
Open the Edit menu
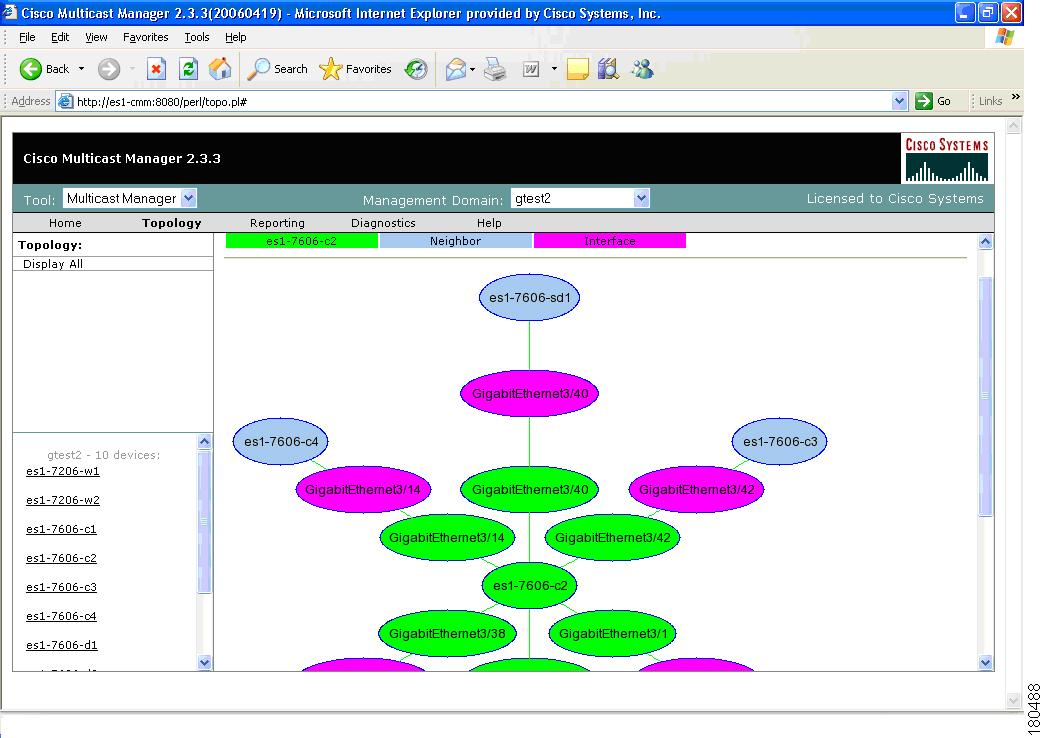coord(60,37)
